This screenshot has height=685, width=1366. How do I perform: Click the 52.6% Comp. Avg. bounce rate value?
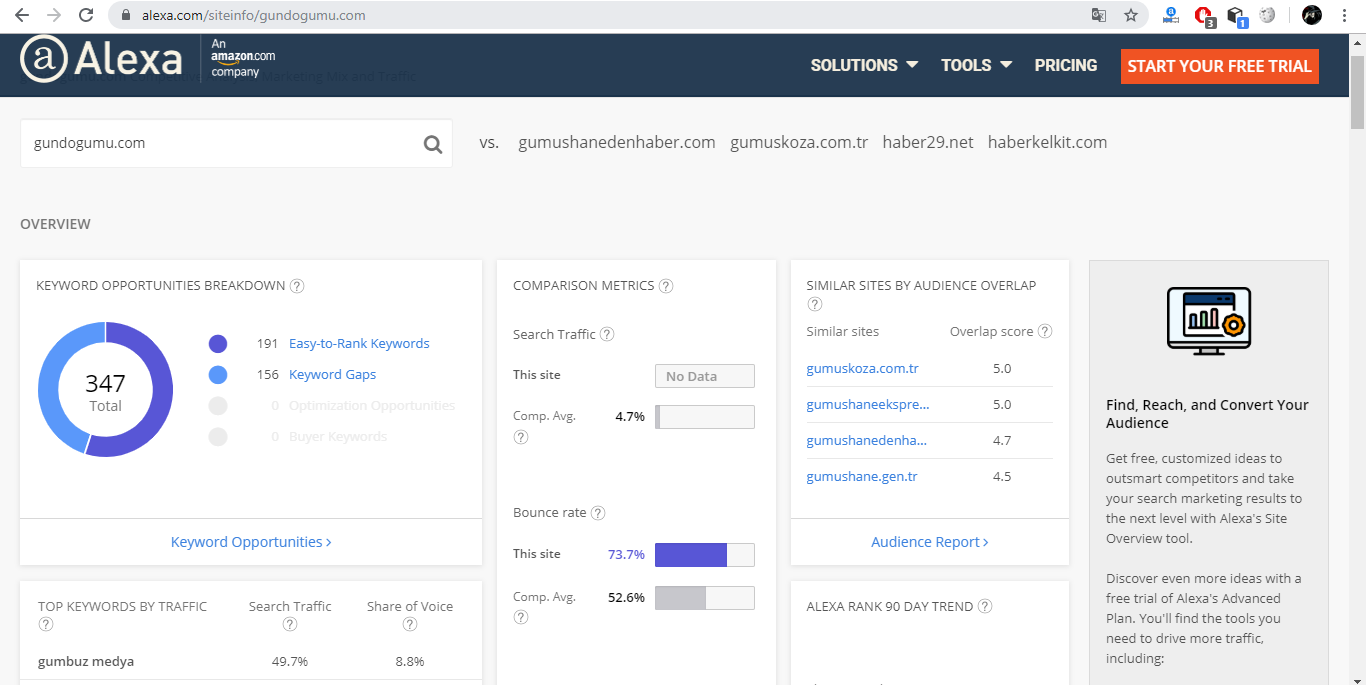tap(626, 597)
